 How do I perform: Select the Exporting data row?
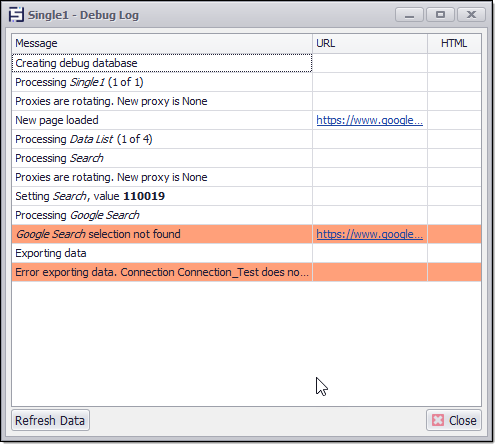point(246,253)
